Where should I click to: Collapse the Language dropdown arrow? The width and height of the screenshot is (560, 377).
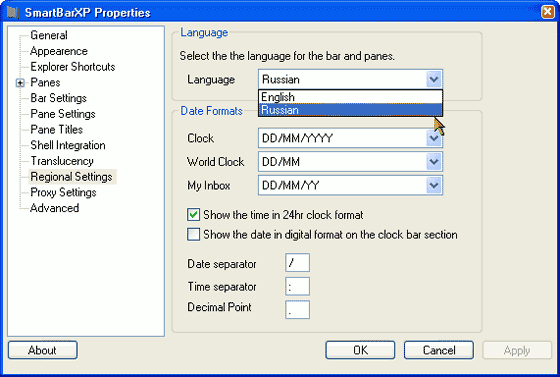(x=434, y=79)
